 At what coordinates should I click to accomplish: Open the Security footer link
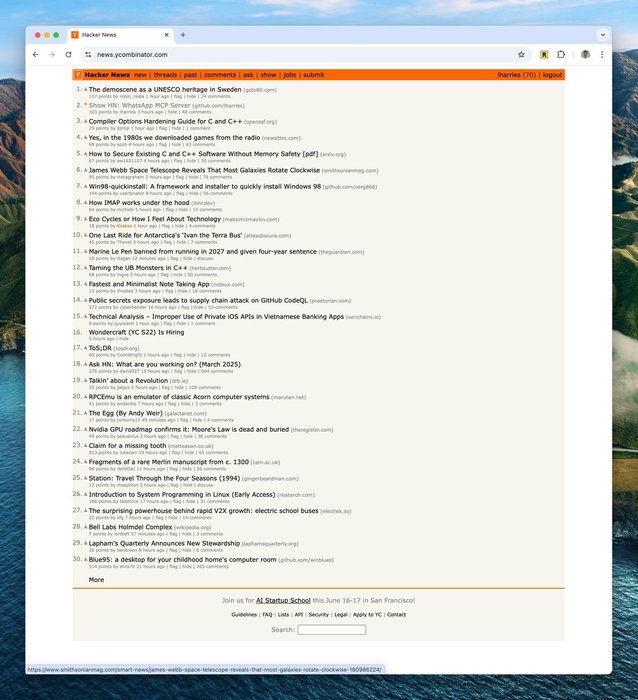(318, 615)
